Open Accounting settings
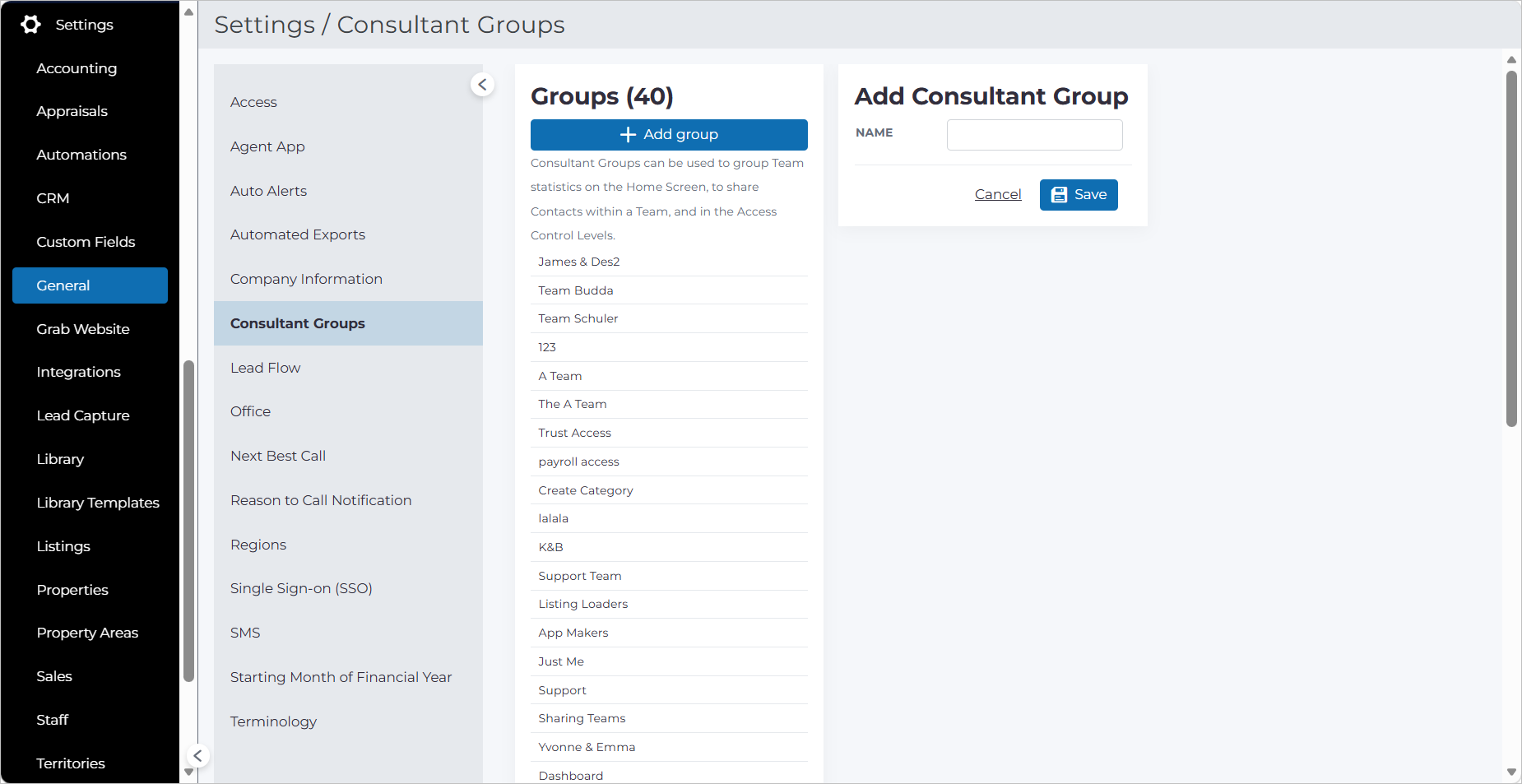The width and height of the screenshot is (1522, 784). click(x=77, y=68)
